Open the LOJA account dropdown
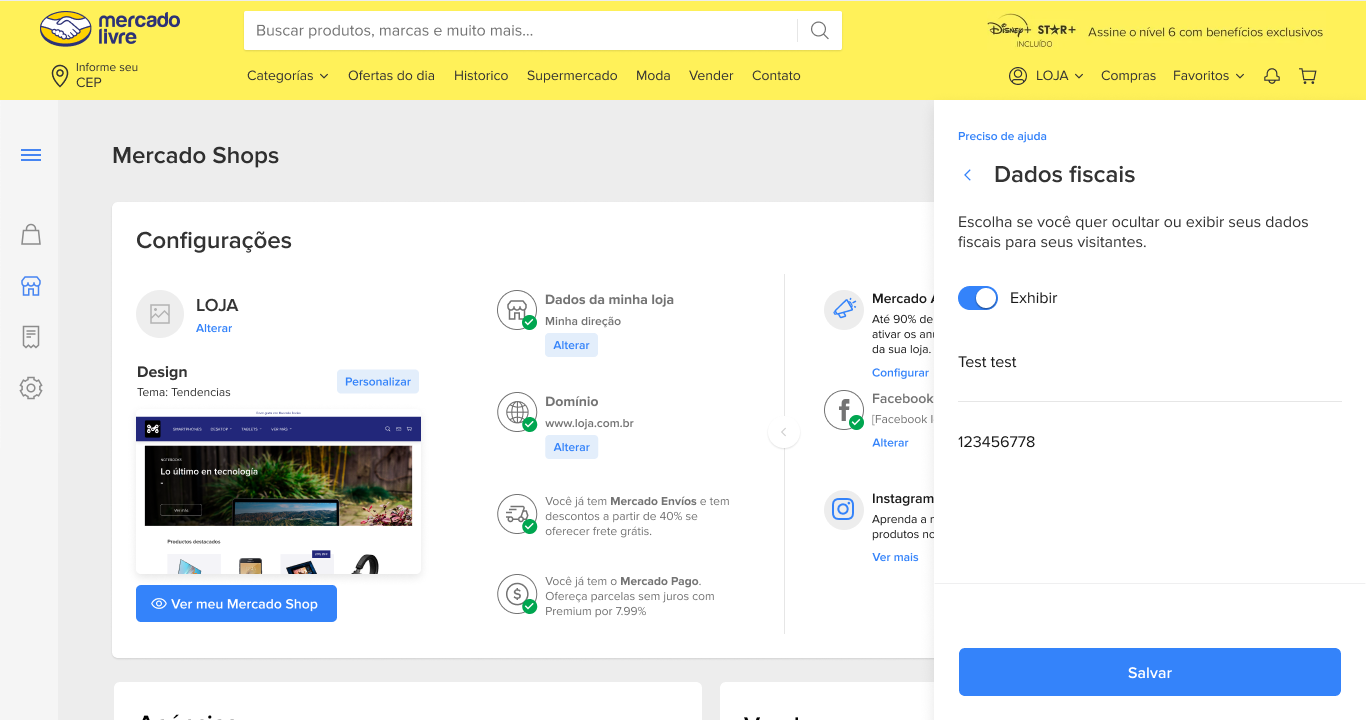This screenshot has width=1366, height=720. pos(1060,76)
